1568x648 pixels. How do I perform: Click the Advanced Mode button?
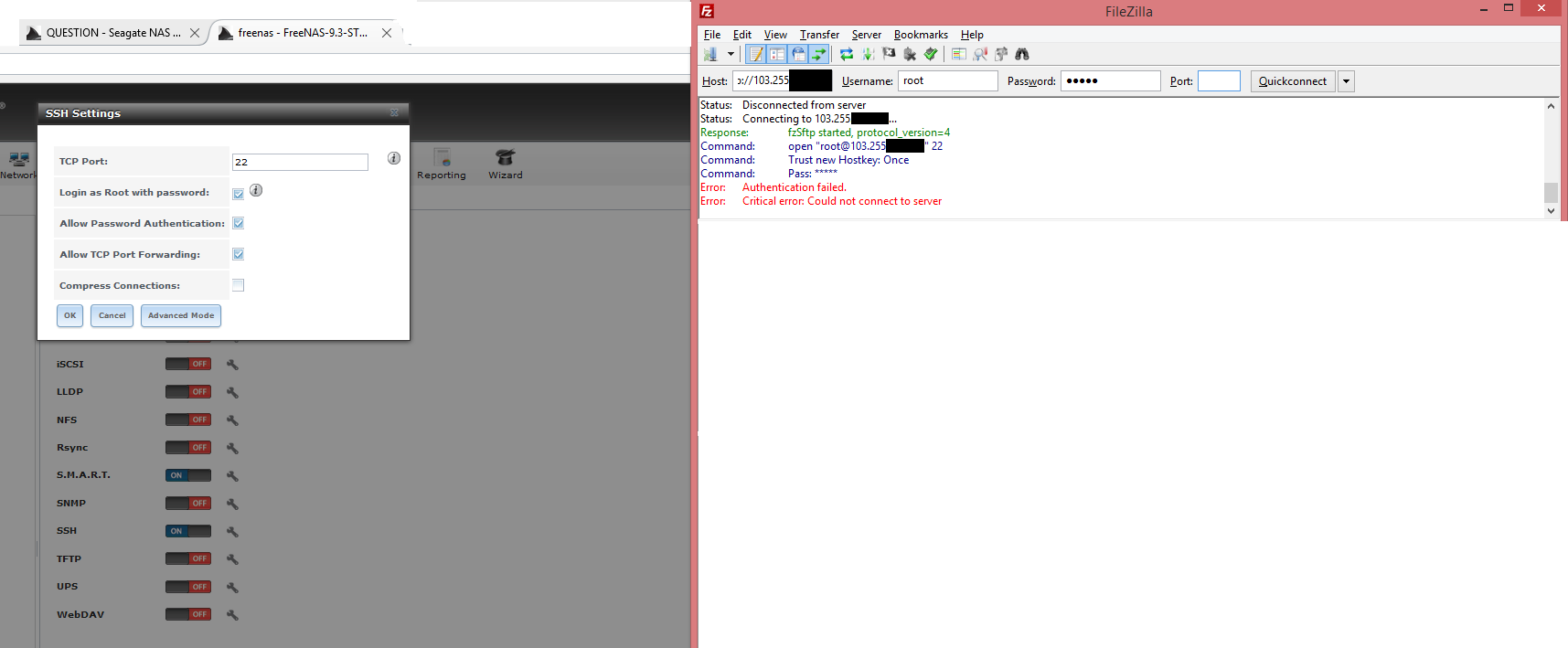(181, 315)
